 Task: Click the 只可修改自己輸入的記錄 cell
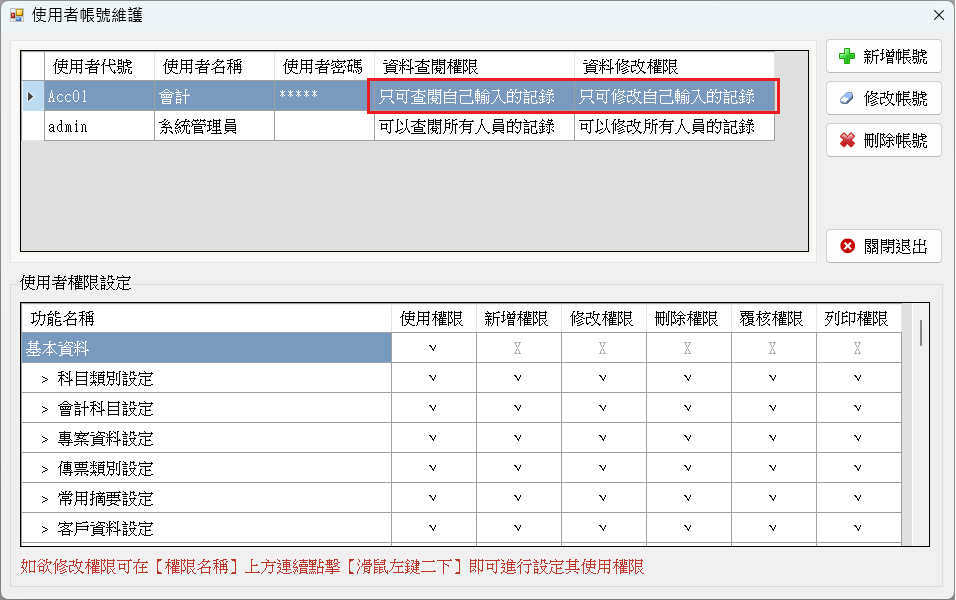coord(674,96)
